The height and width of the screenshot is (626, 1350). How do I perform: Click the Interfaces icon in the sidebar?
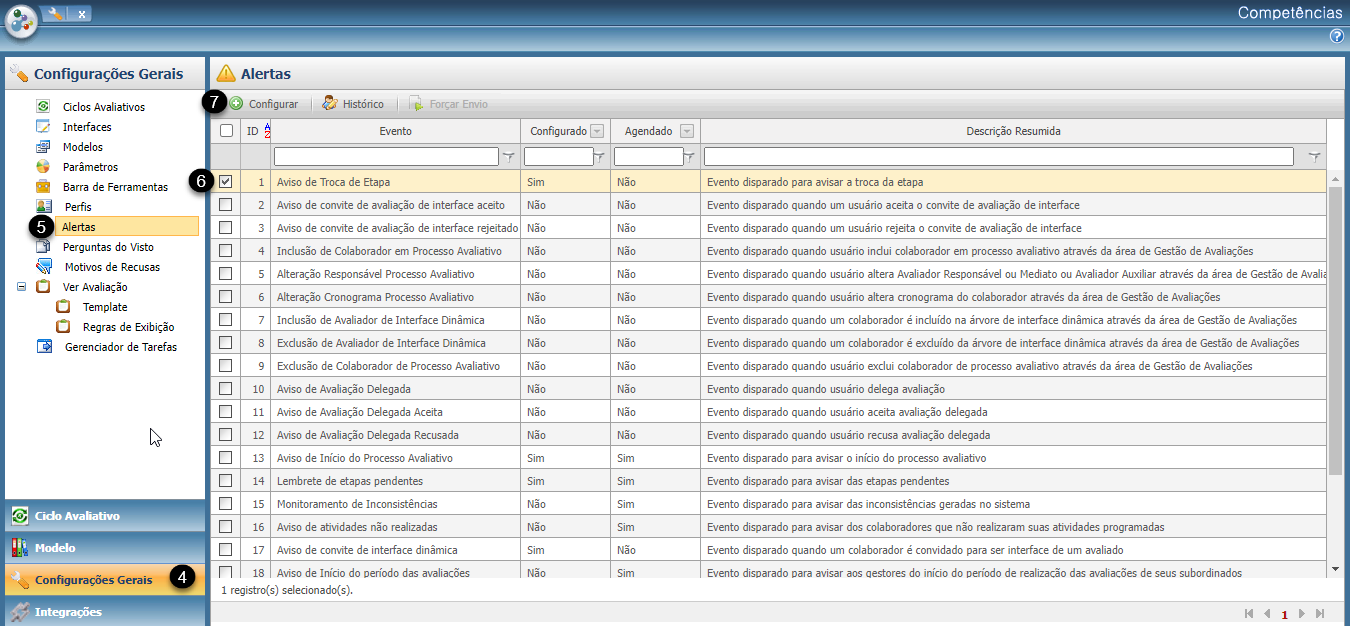[x=43, y=127]
